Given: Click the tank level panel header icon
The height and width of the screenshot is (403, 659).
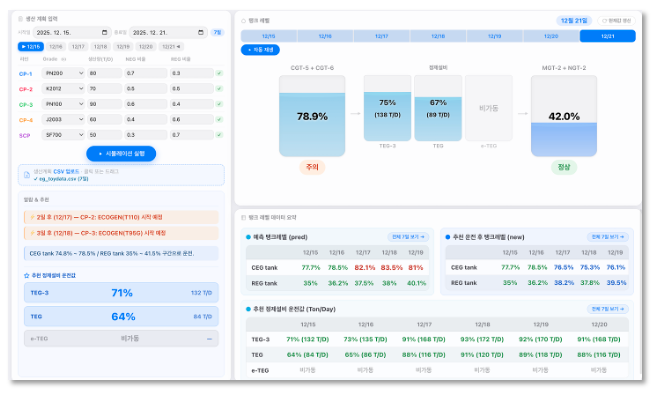Looking at the screenshot, I should [x=243, y=21].
